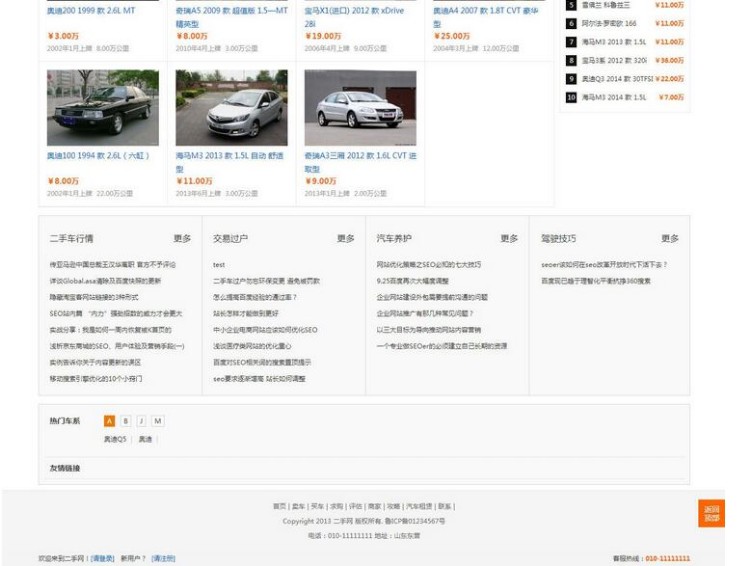Open the 汽车养护 section heading
750x566 pixels.
tap(394, 238)
